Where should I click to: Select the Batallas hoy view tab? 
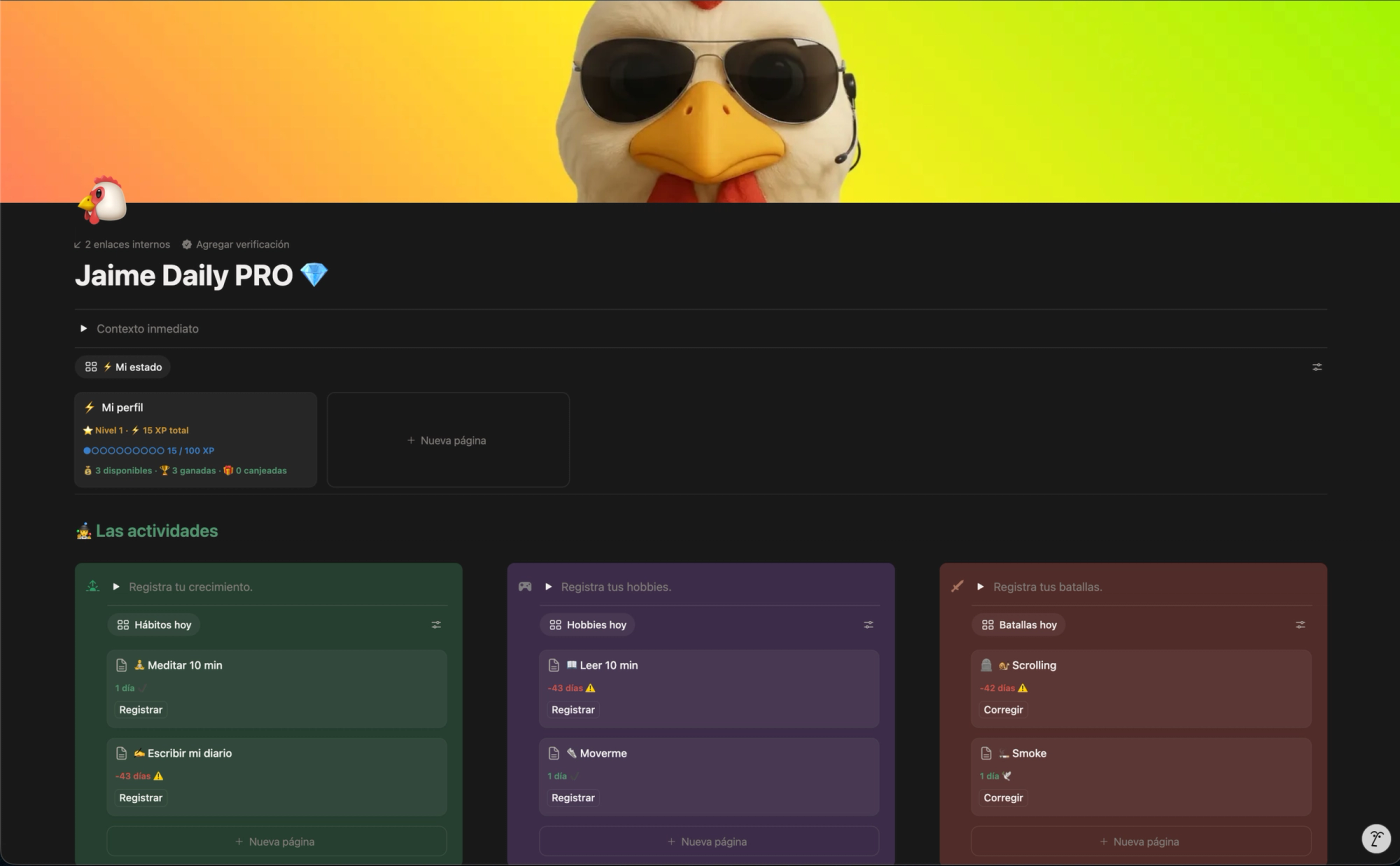coord(1018,625)
